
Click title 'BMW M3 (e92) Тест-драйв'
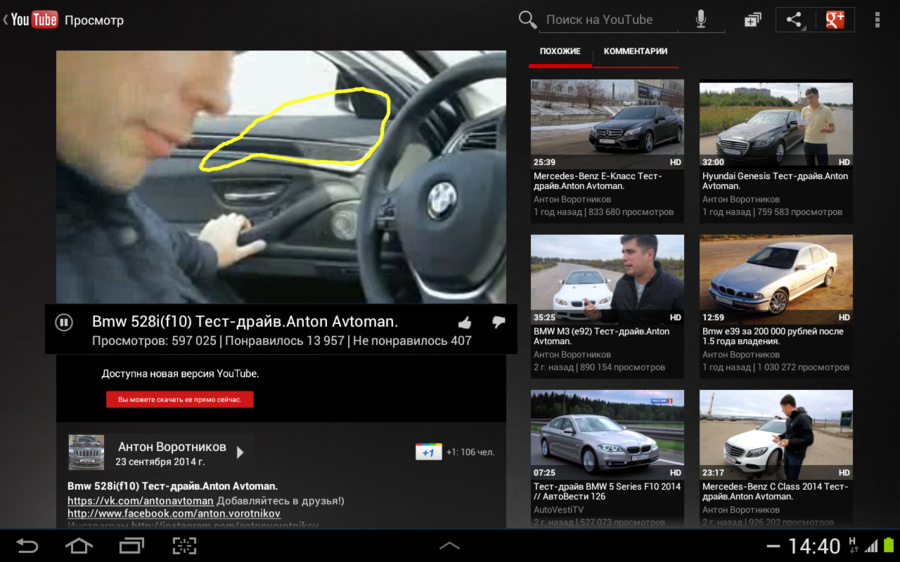(x=601, y=336)
